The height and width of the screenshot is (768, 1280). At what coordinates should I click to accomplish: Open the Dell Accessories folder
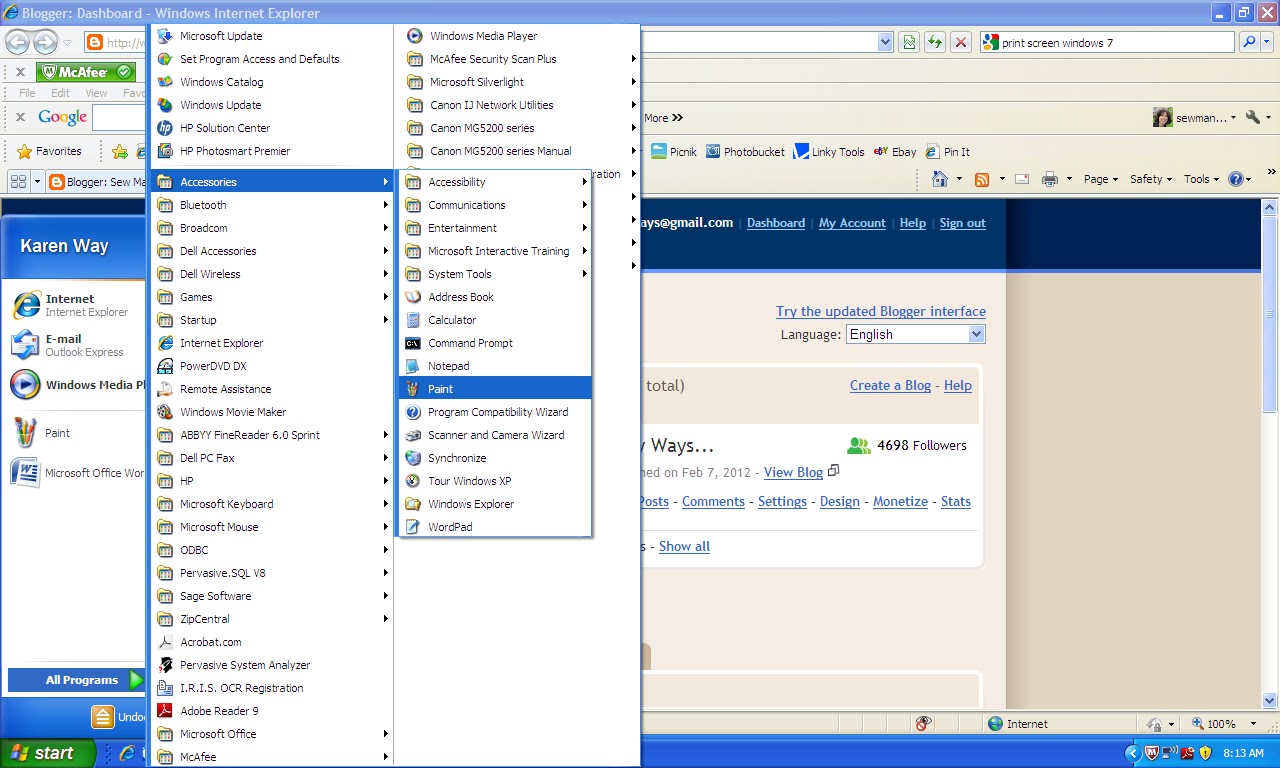pos(272,251)
